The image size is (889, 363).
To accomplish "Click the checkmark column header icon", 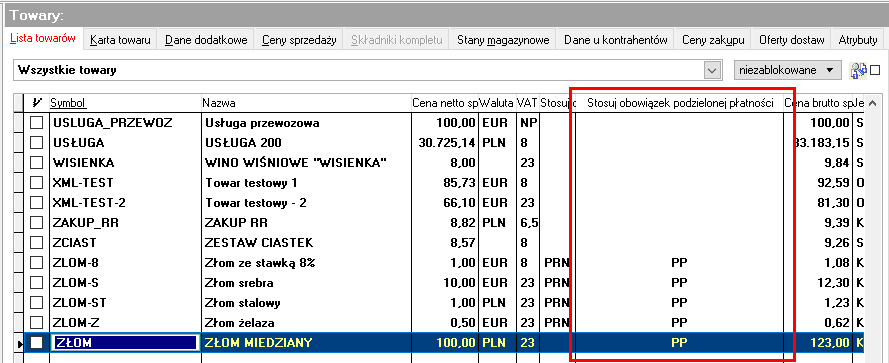I will 37,103.
